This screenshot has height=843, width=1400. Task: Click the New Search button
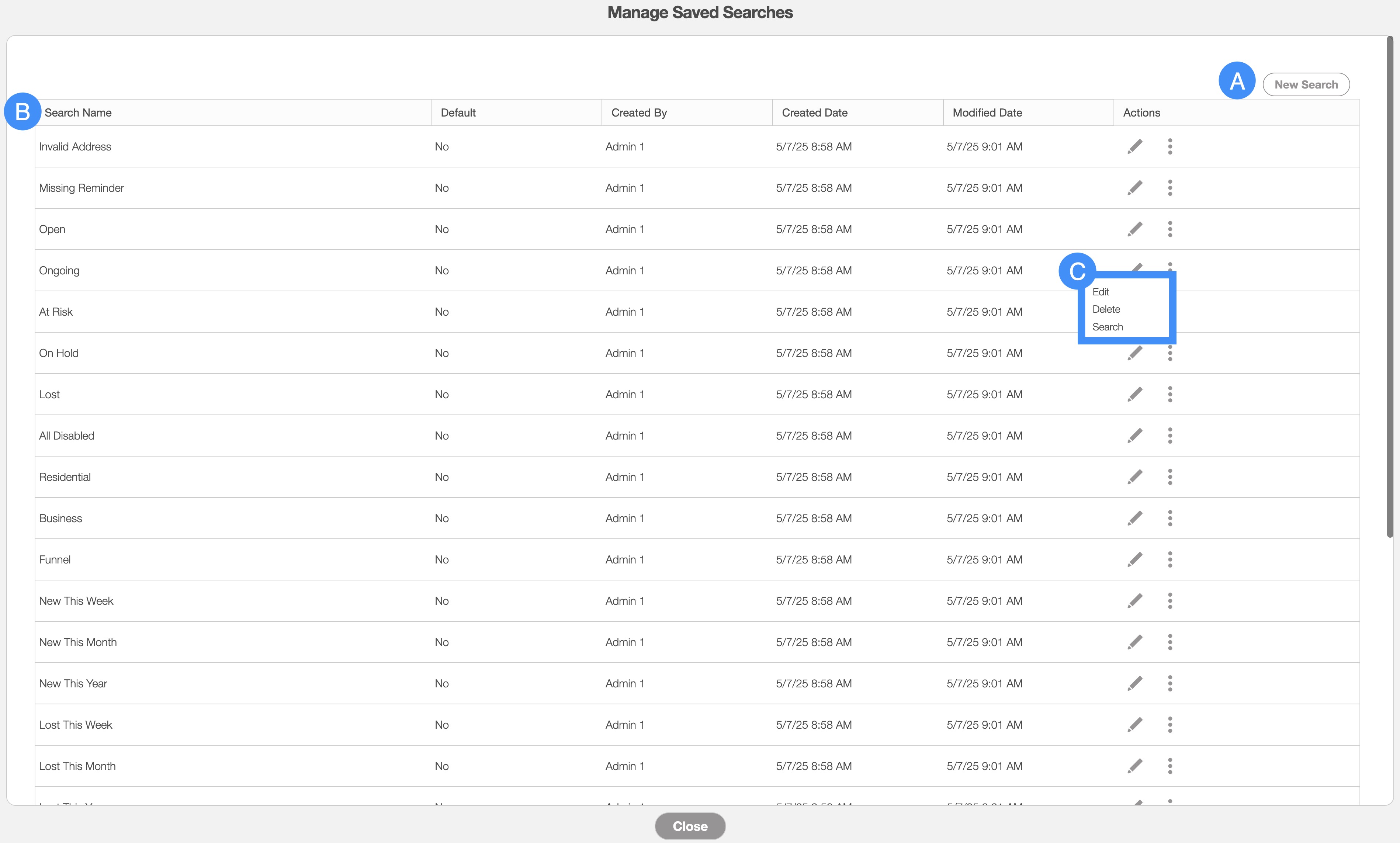click(x=1306, y=85)
